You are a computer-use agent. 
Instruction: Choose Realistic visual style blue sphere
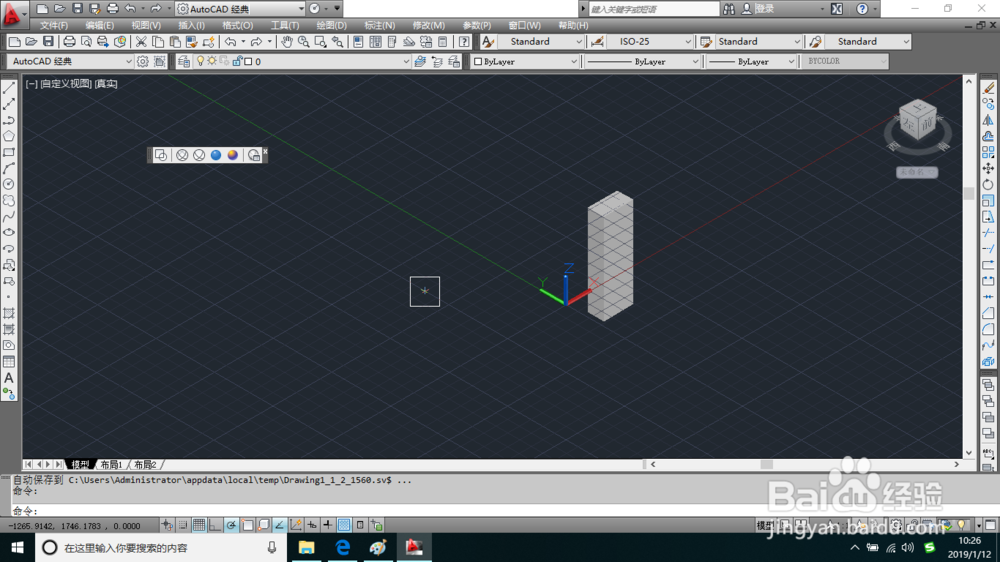(216, 155)
